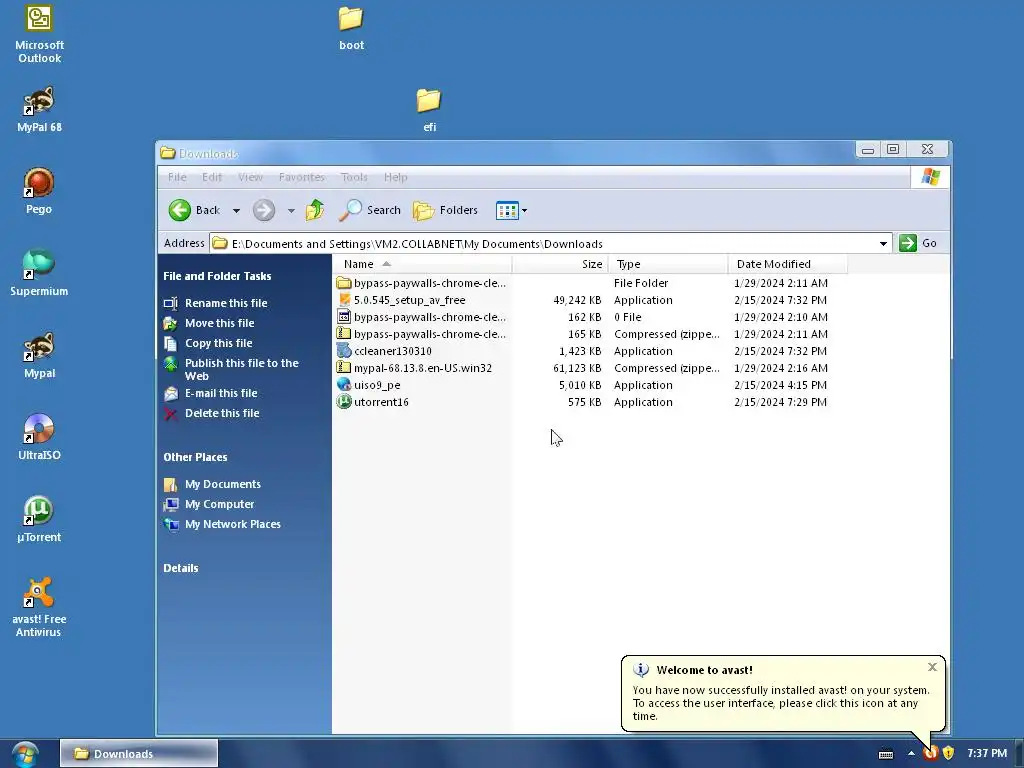
Task: Go back with the green Back arrow
Action: click(x=194, y=210)
